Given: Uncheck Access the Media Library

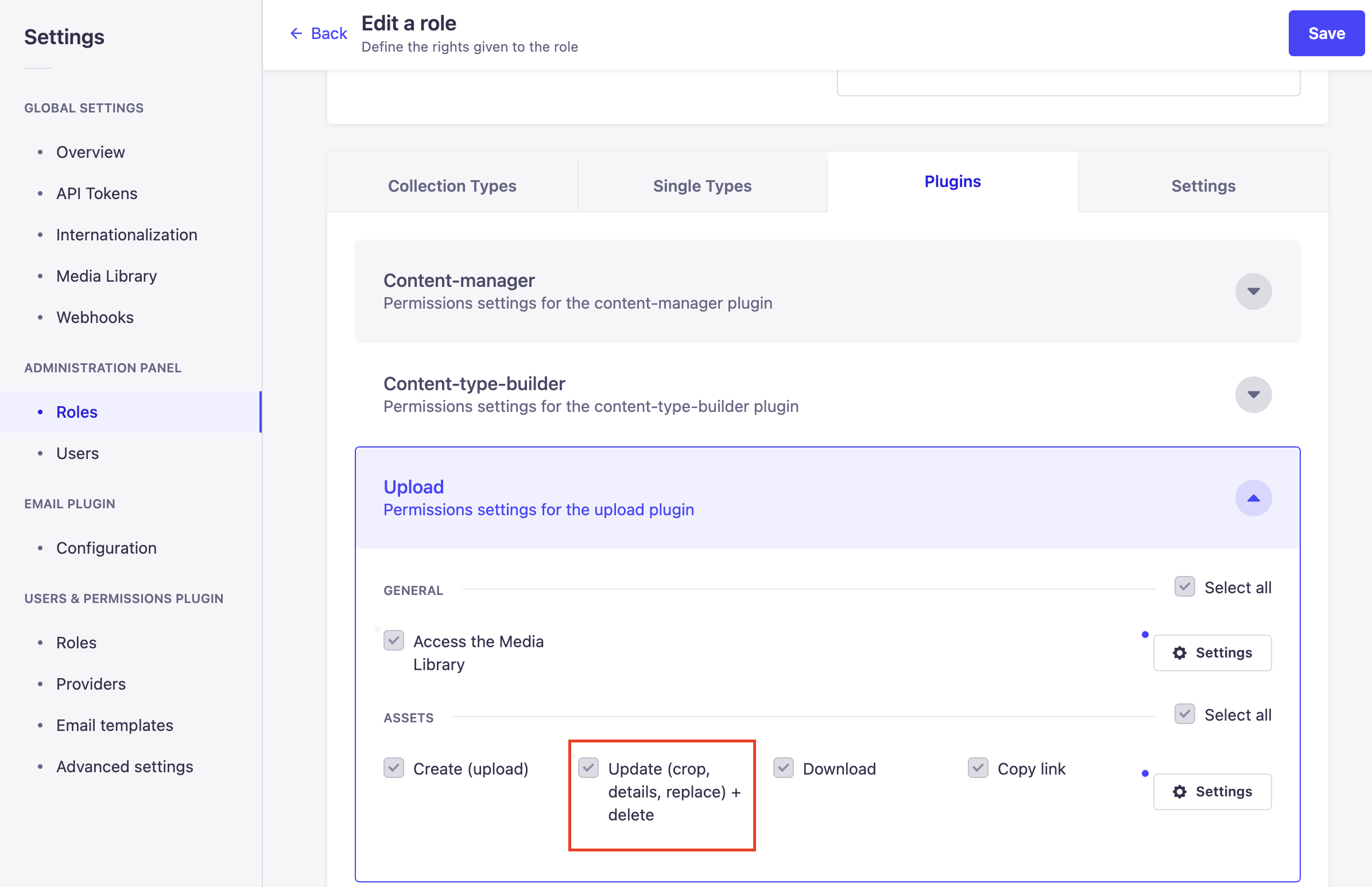Looking at the screenshot, I should [393, 640].
